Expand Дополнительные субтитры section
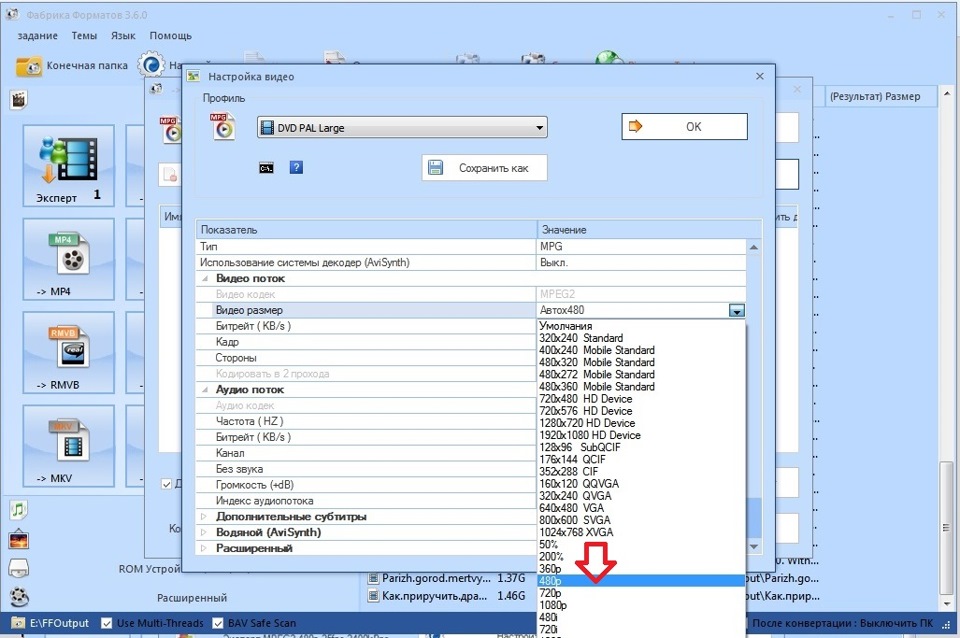This screenshot has height=638, width=960. coord(204,517)
